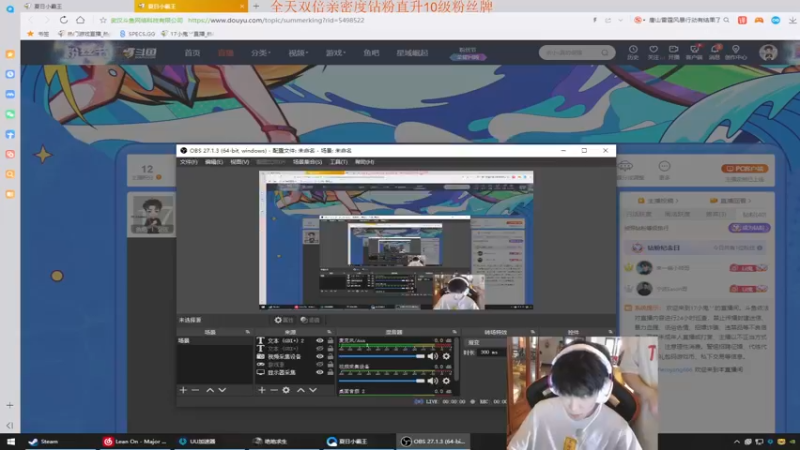Toggle lock on the video capture device source
Screen dimensions: 800x450
[x=330, y=356]
